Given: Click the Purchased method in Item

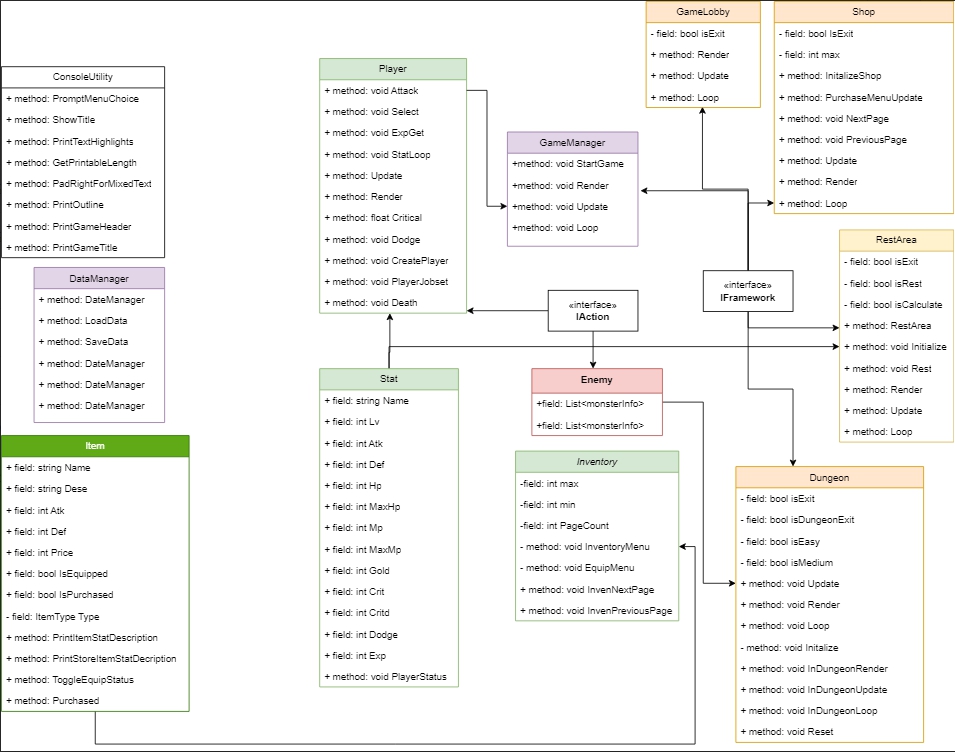Looking at the screenshot, I should (95, 701).
